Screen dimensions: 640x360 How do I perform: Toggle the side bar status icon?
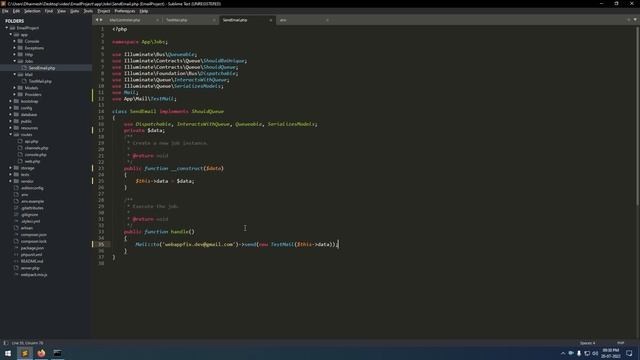coord(6,343)
